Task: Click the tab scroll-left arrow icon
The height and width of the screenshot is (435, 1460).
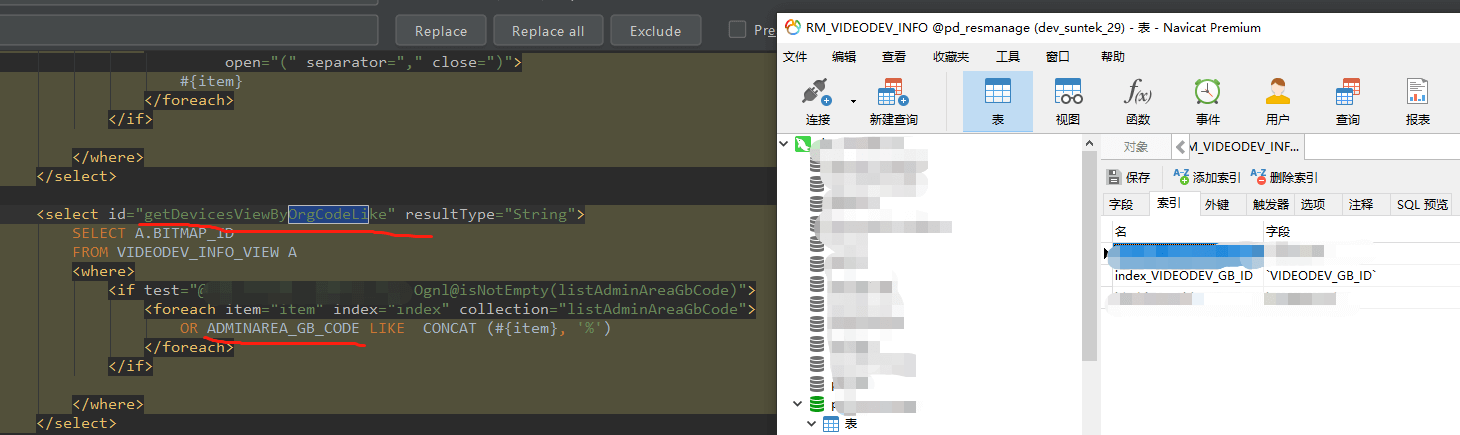Action: point(1180,147)
